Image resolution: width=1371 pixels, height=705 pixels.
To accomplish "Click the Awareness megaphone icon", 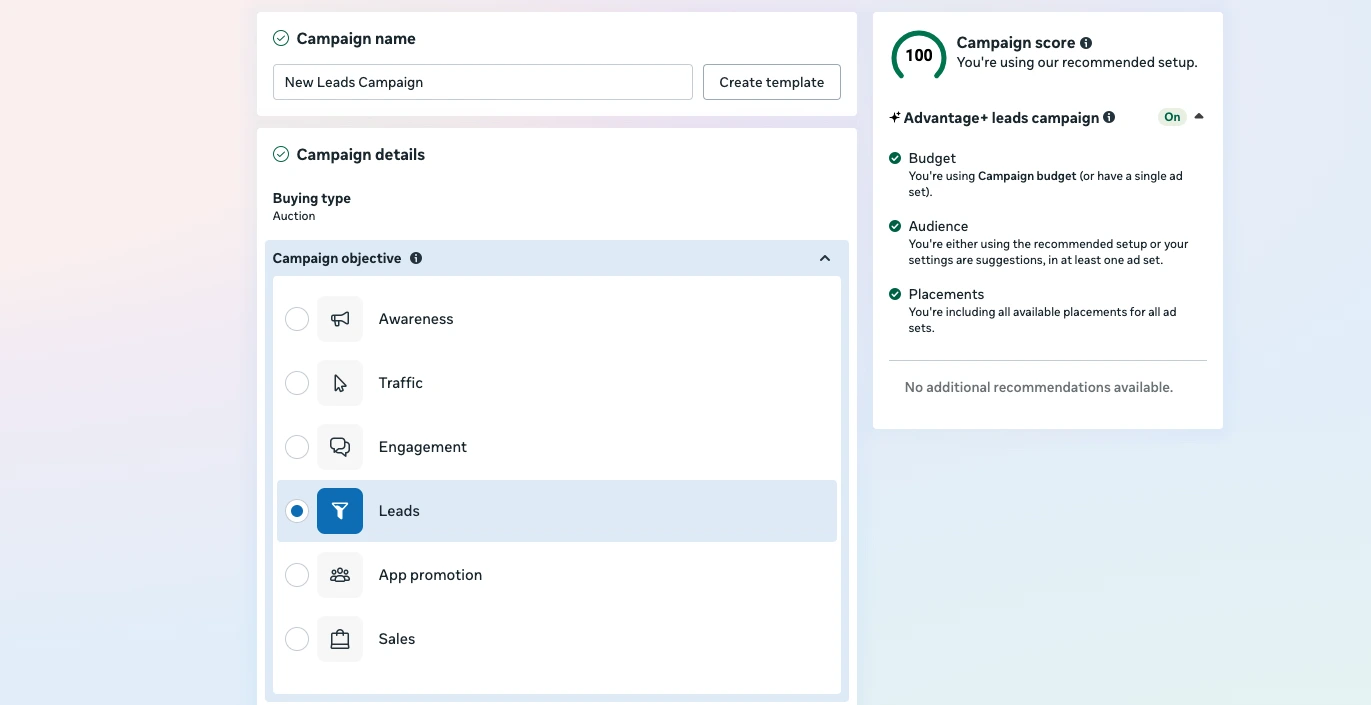I will pyautogui.click(x=340, y=319).
